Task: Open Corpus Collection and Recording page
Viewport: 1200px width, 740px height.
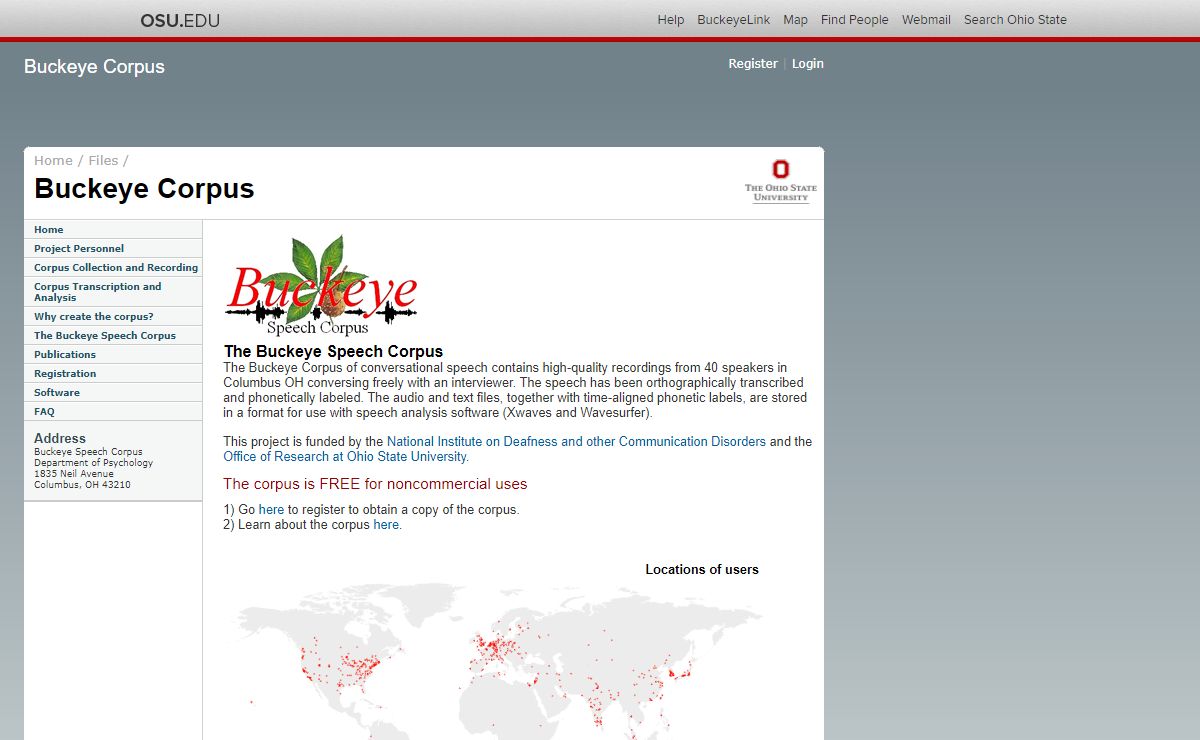Action: pos(113,268)
